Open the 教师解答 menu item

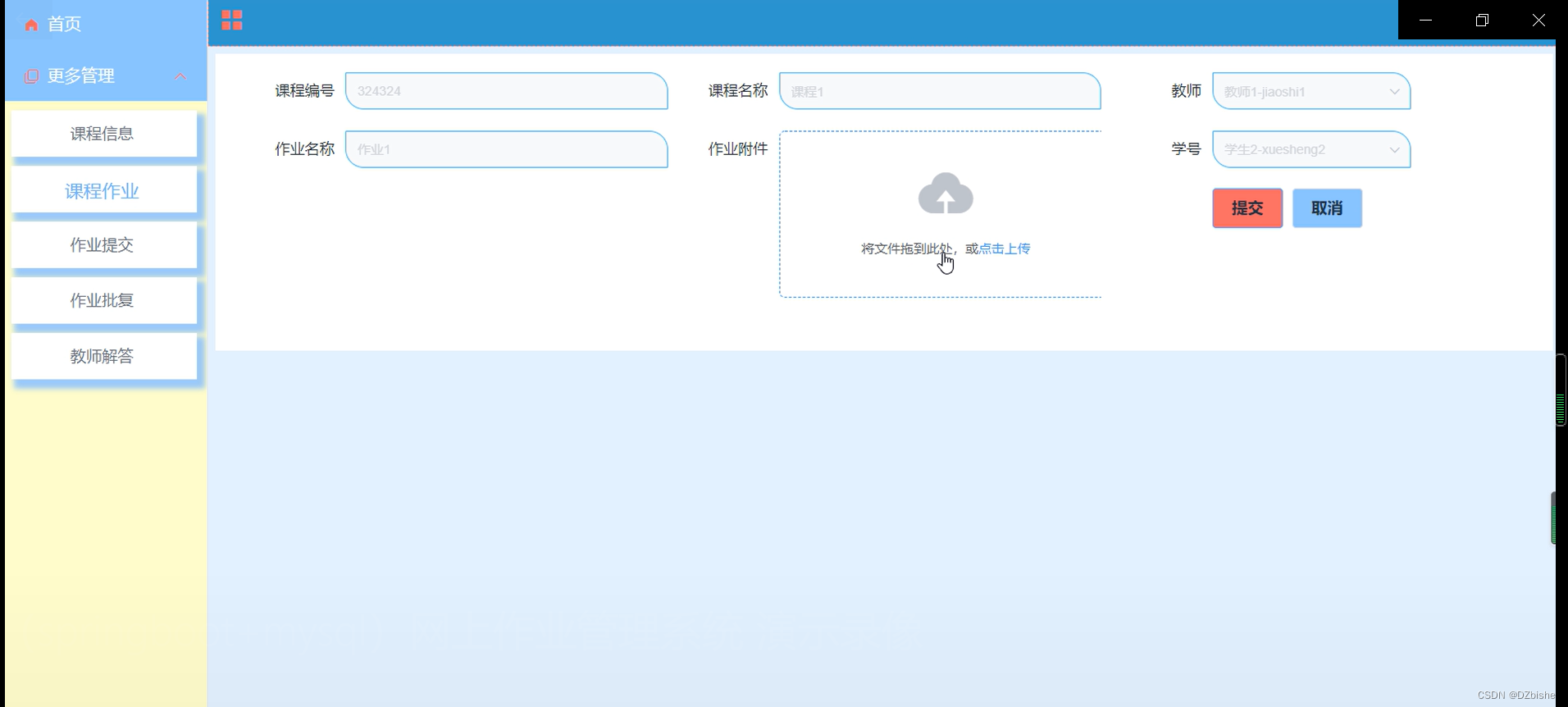[104, 356]
